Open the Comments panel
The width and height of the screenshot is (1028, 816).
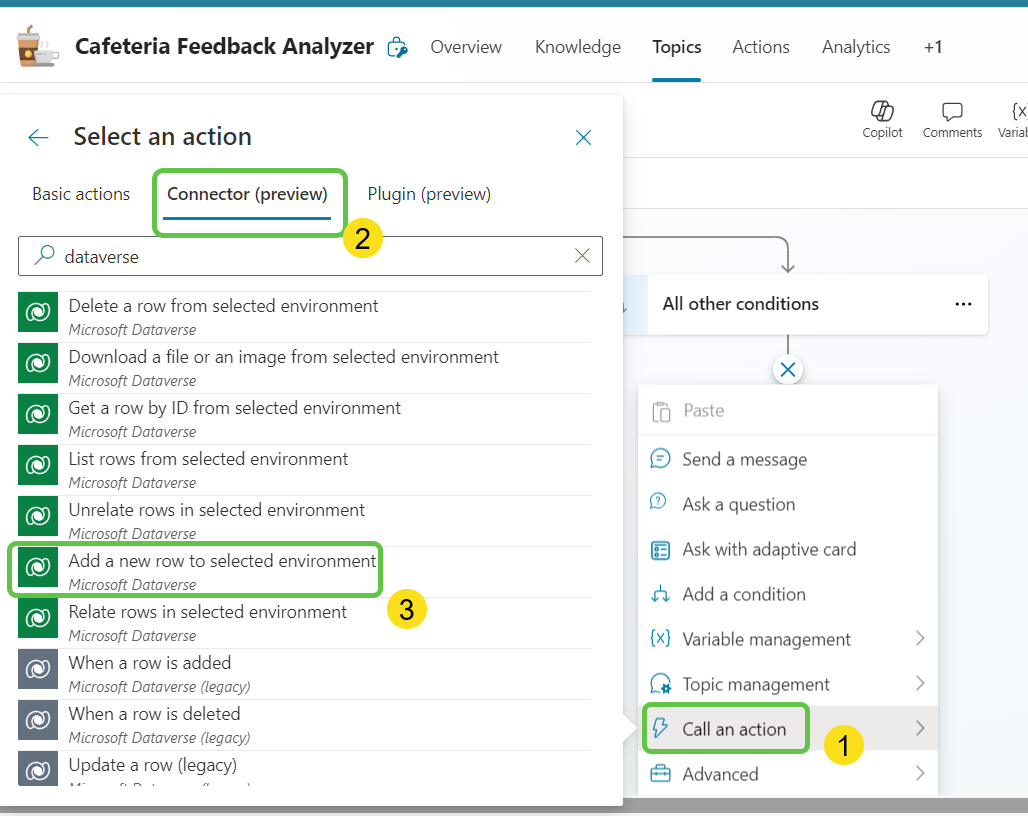pos(951,119)
